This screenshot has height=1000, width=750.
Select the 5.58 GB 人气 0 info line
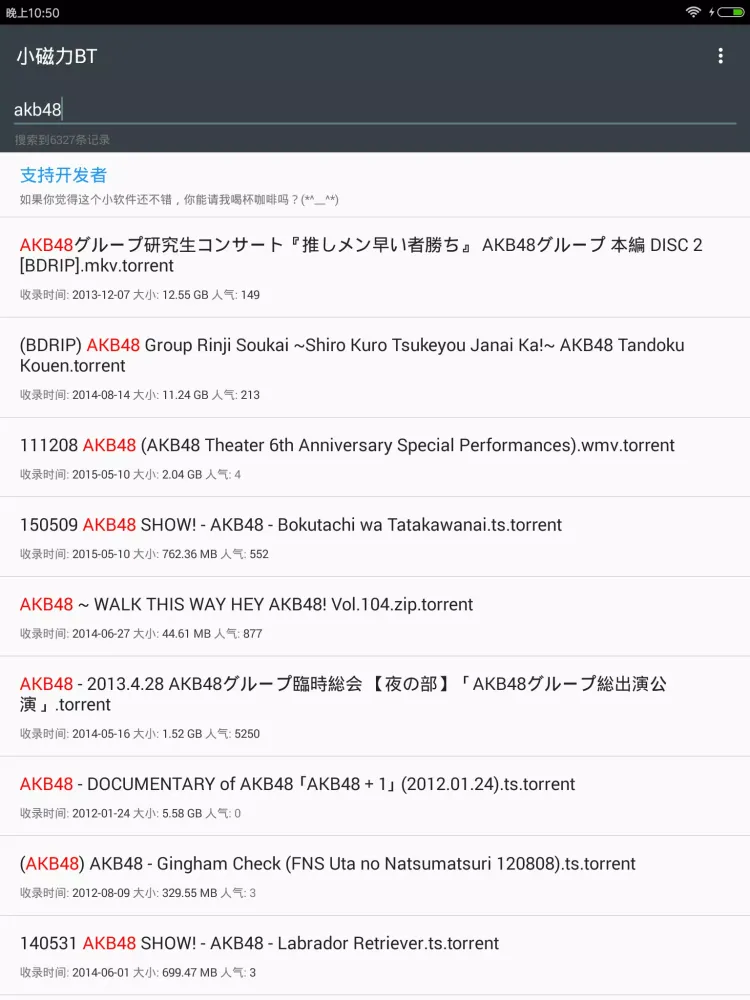click(130, 814)
